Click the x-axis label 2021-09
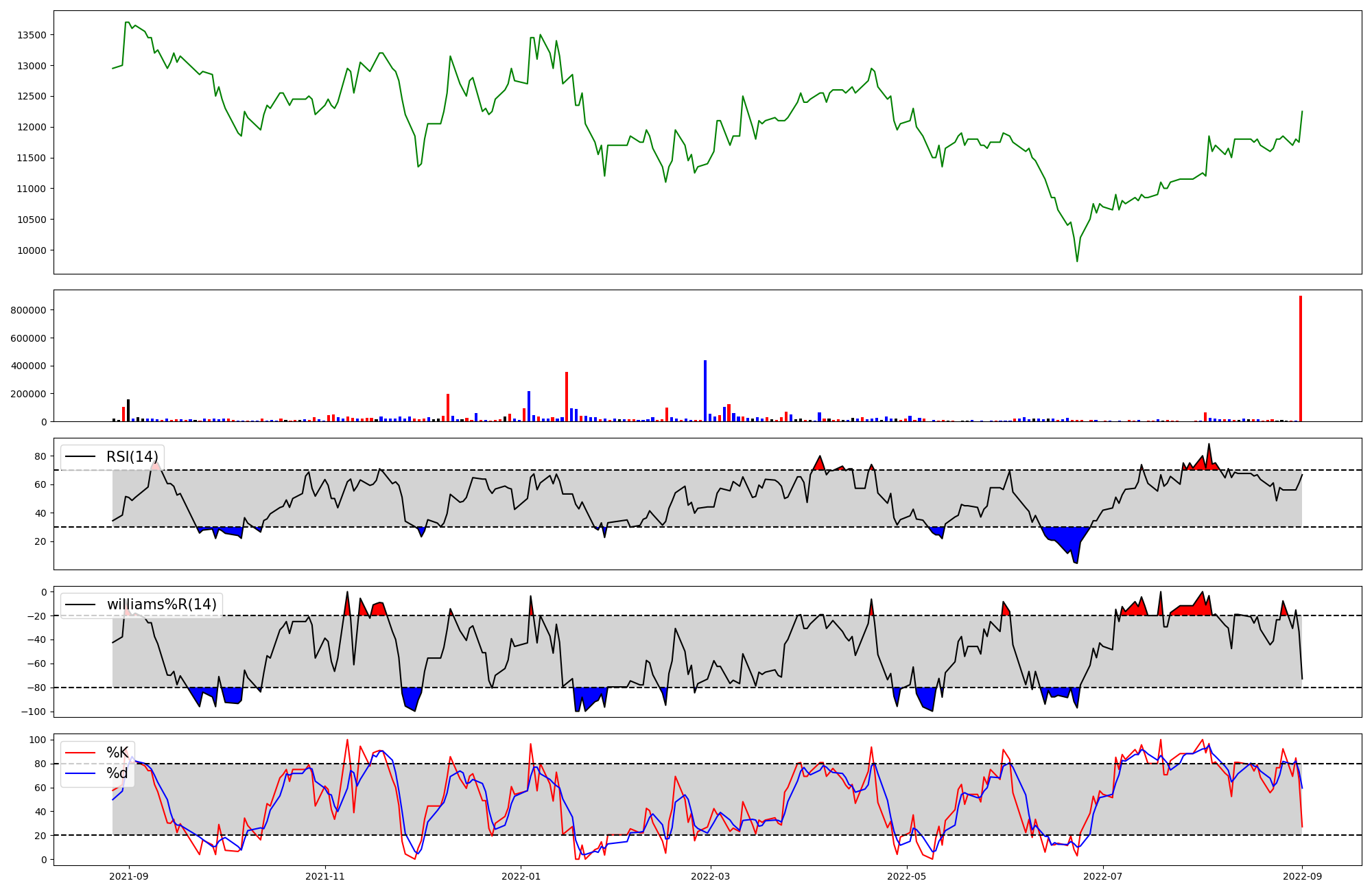This screenshot has width=1372, height=892. coord(128,876)
